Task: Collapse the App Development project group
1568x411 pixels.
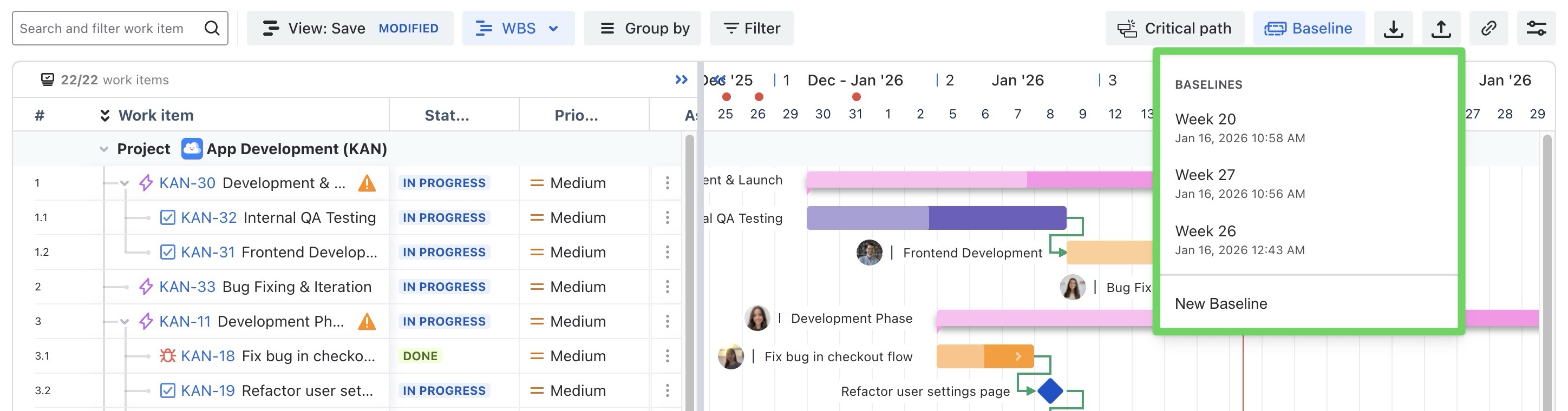Action: pyautogui.click(x=104, y=149)
